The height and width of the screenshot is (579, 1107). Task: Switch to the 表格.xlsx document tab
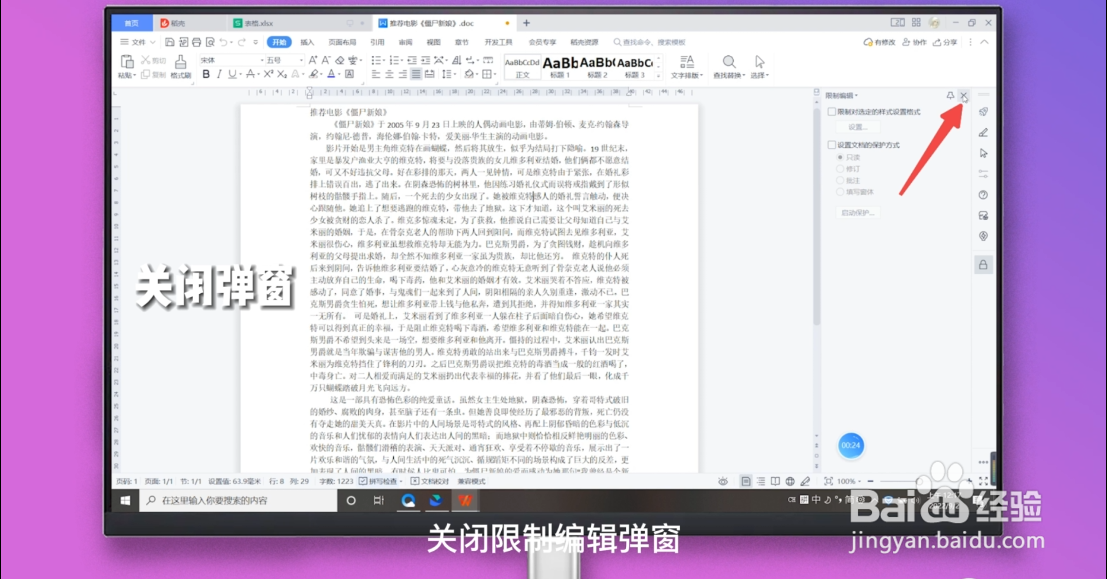pyautogui.click(x=258, y=23)
